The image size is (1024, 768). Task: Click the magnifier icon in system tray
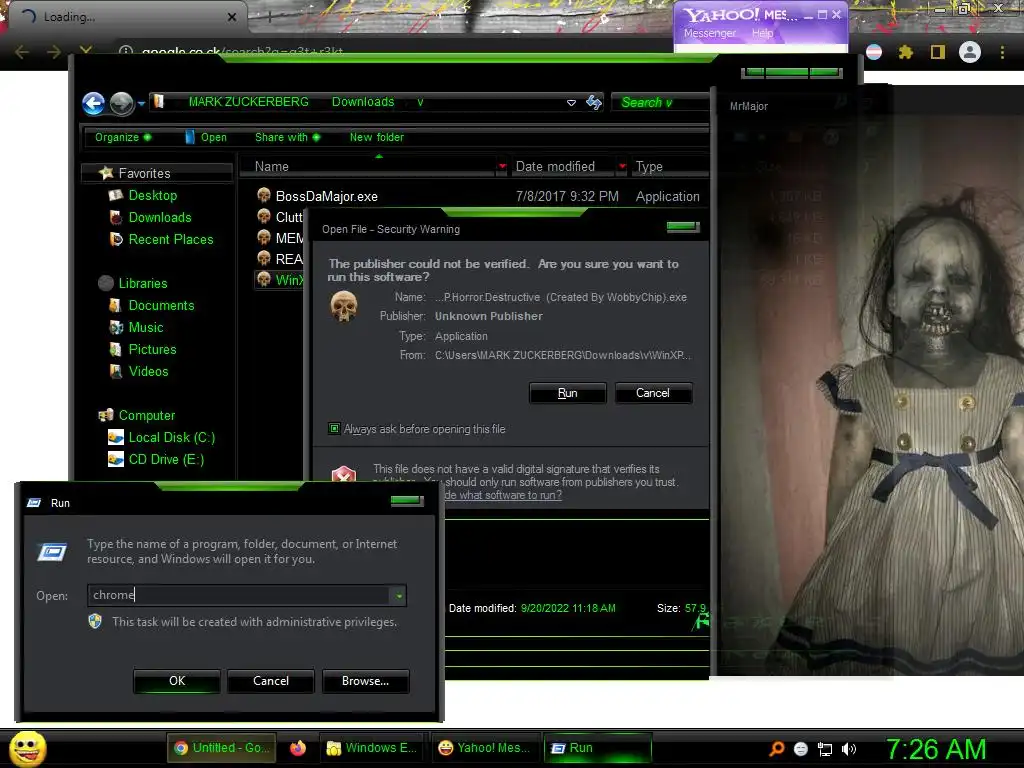(x=776, y=749)
